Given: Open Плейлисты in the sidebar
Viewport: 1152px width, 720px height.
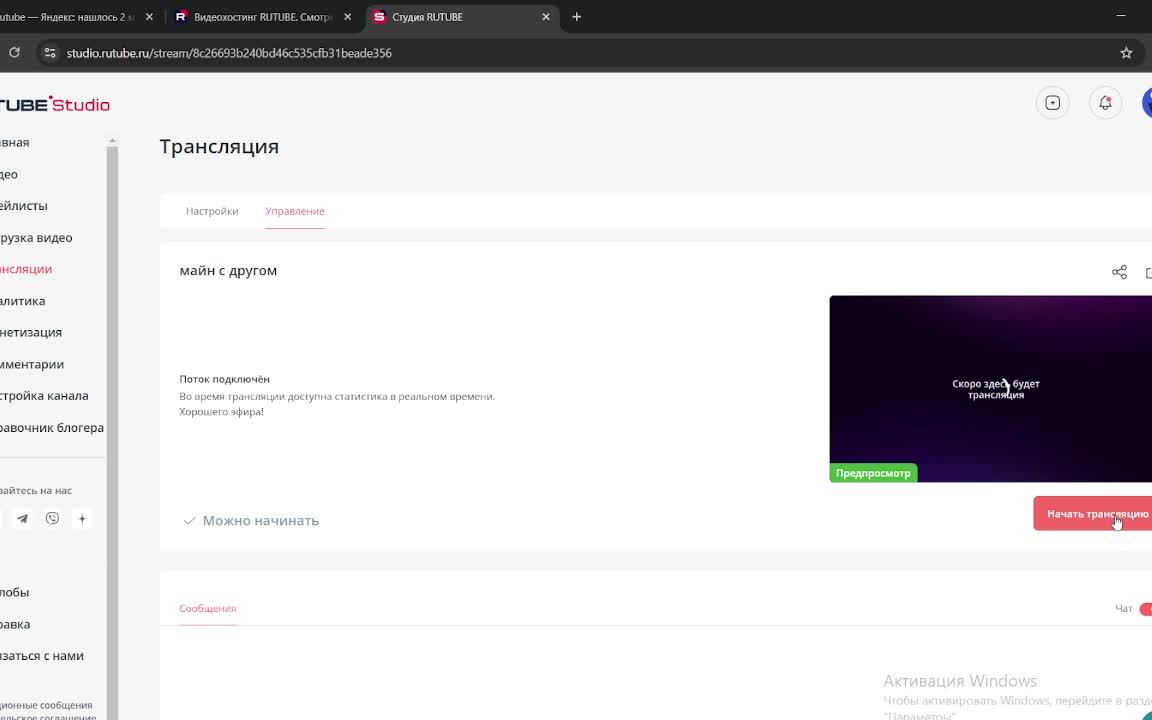Looking at the screenshot, I should [24, 206].
